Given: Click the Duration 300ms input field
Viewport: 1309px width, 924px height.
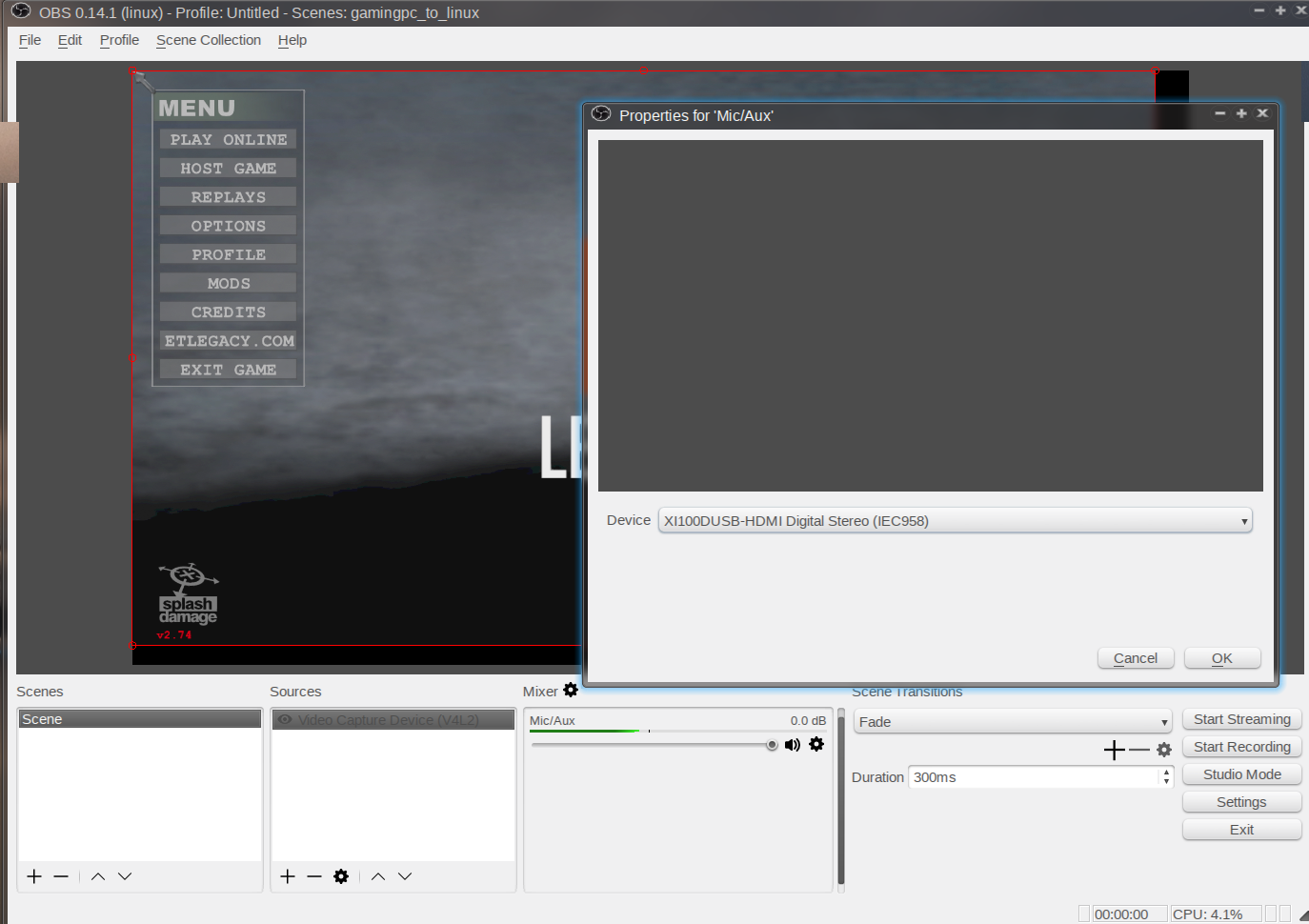Looking at the screenshot, I should 1034,777.
